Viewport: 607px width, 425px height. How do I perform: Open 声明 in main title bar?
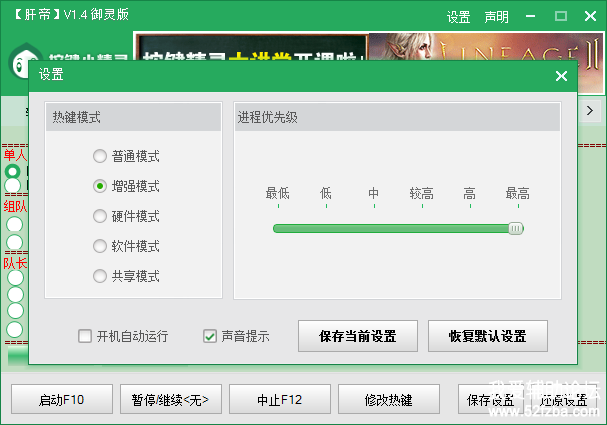(x=496, y=17)
